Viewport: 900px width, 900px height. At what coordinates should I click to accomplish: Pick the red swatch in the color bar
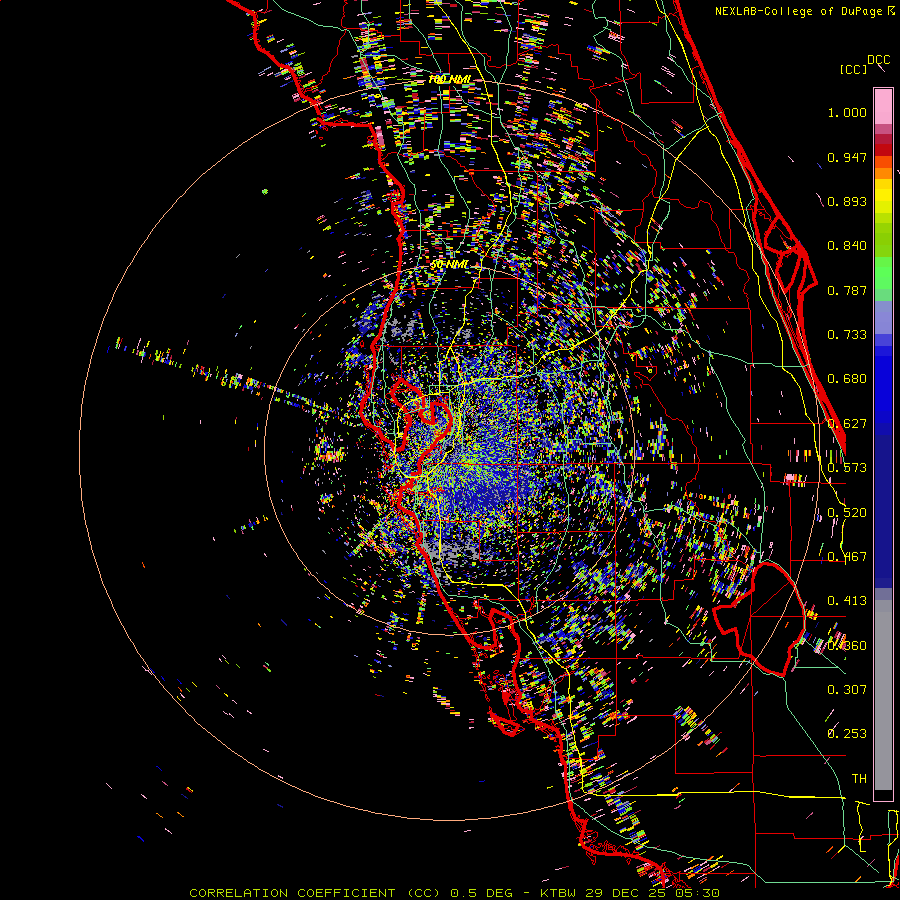click(883, 149)
